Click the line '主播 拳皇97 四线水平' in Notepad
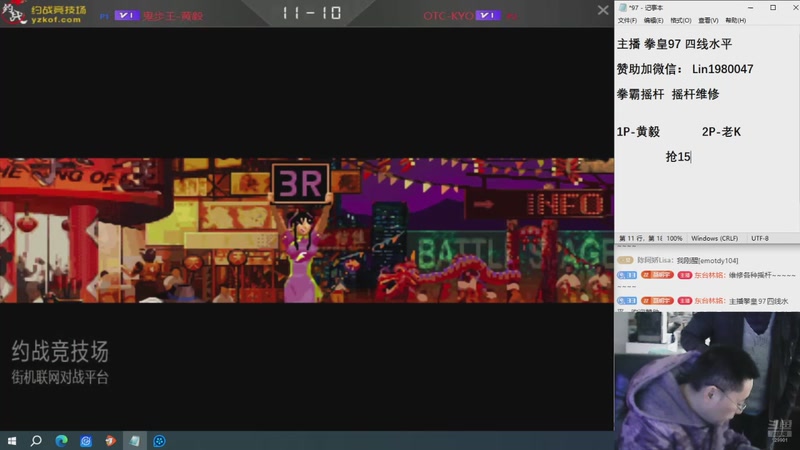The image size is (800, 450). (674, 44)
